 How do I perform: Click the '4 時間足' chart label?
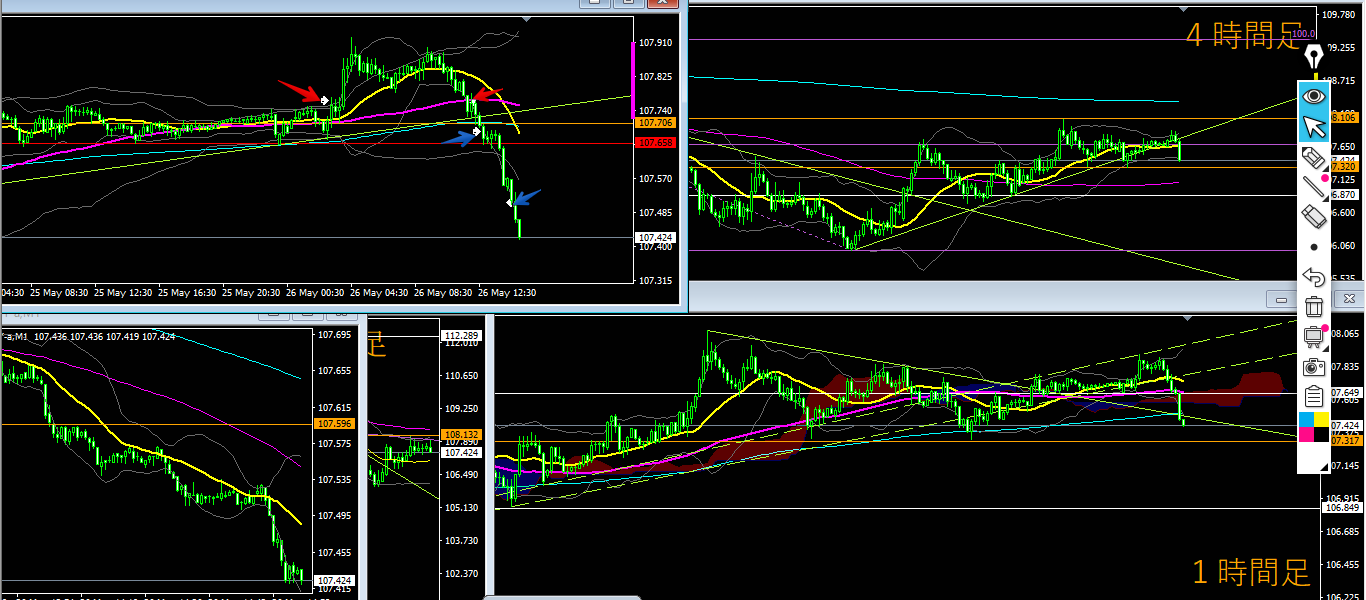coord(1242,36)
